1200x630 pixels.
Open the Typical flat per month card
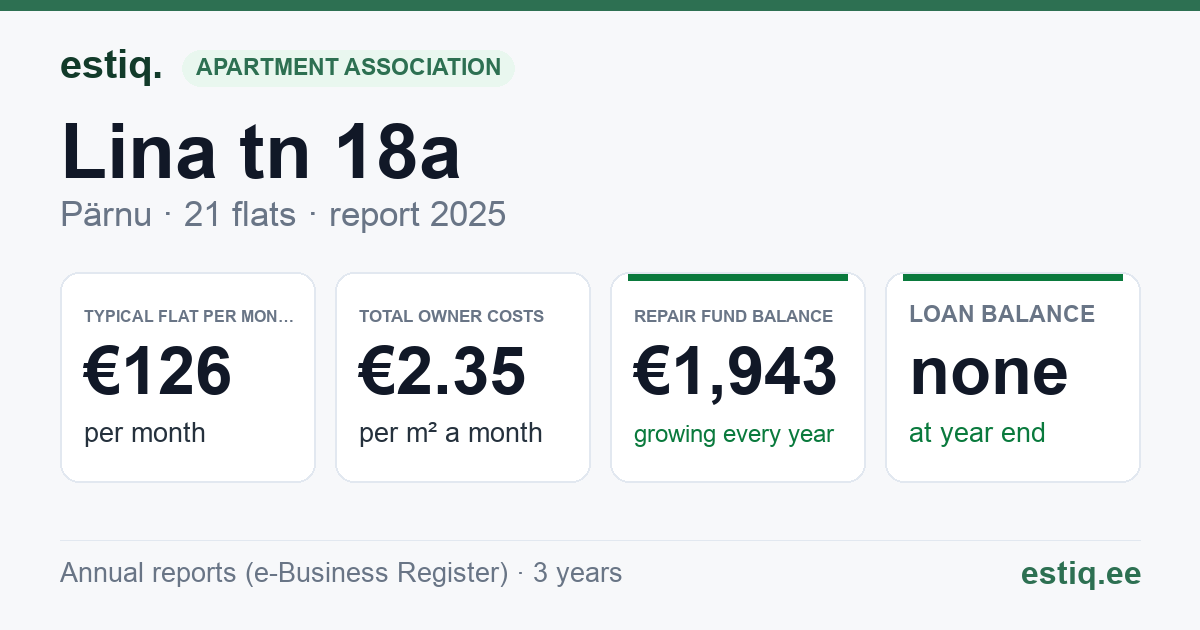188,377
